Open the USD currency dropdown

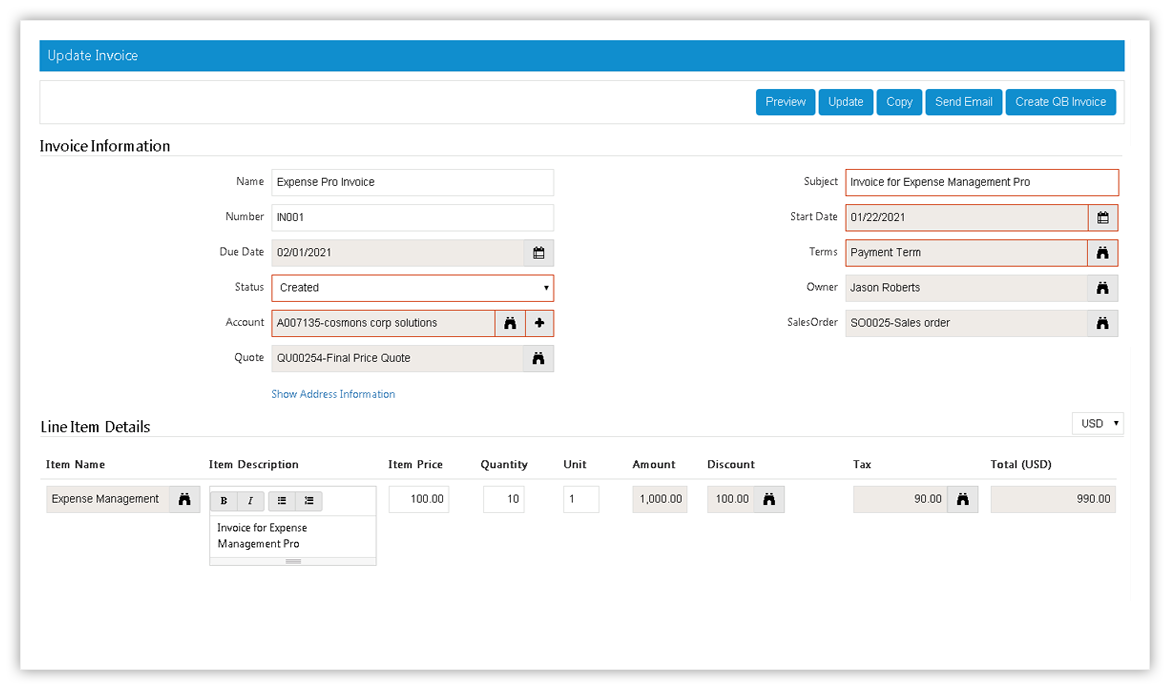point(1097,424)
